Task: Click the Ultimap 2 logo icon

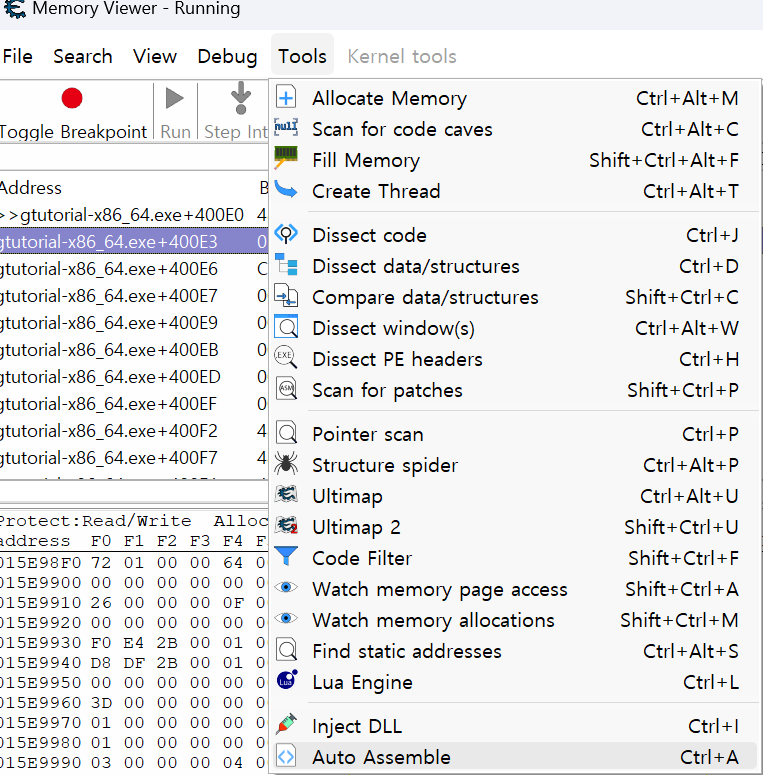Action: [286, 525]
